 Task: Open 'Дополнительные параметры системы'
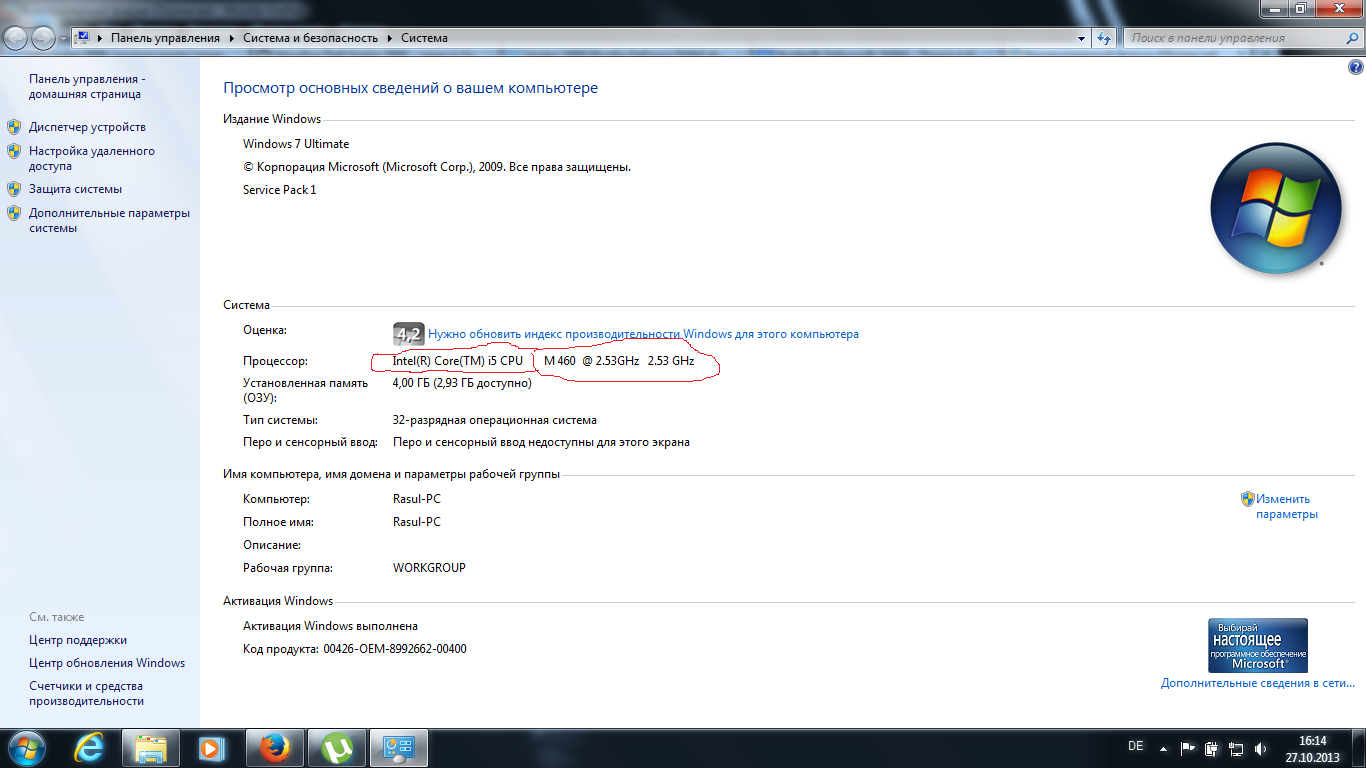109,221
